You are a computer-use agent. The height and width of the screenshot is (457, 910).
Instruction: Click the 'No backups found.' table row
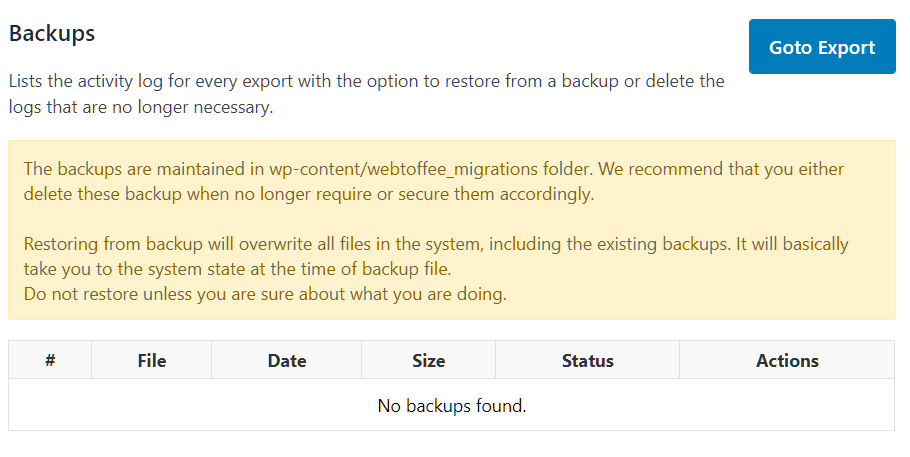452,405
